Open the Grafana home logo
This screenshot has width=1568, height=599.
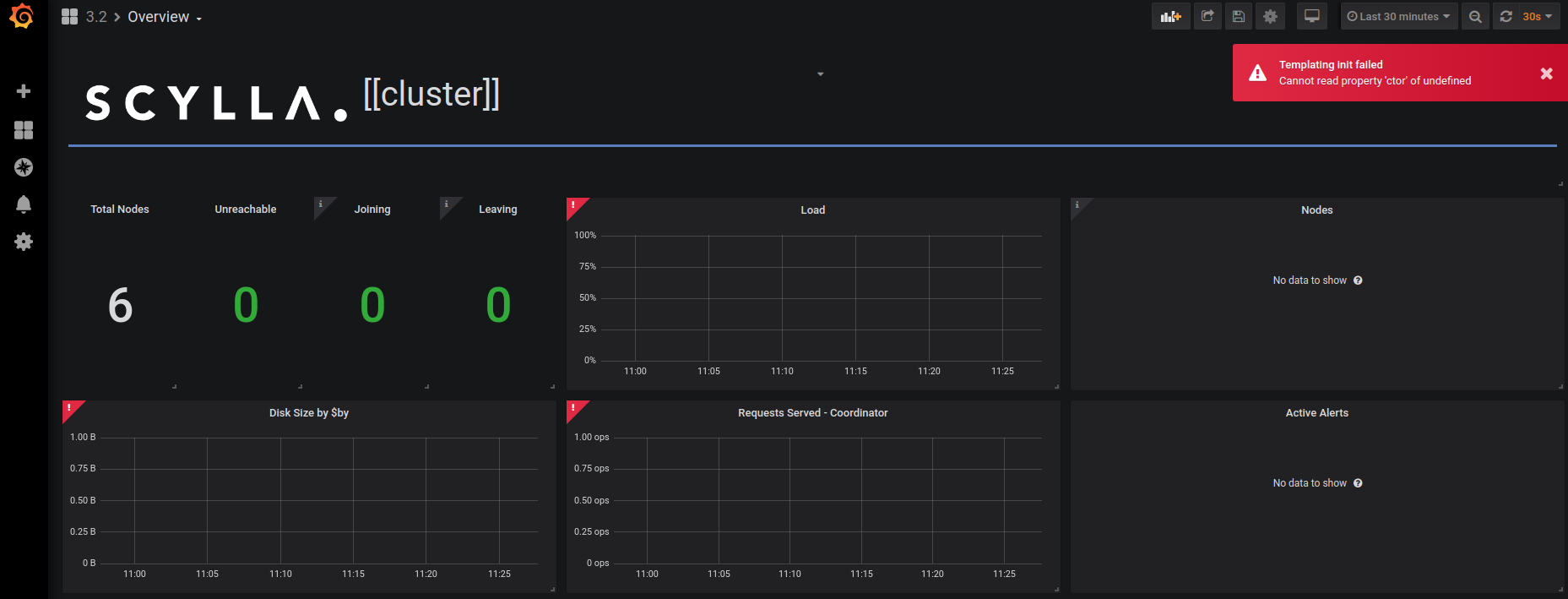point(22,16)
